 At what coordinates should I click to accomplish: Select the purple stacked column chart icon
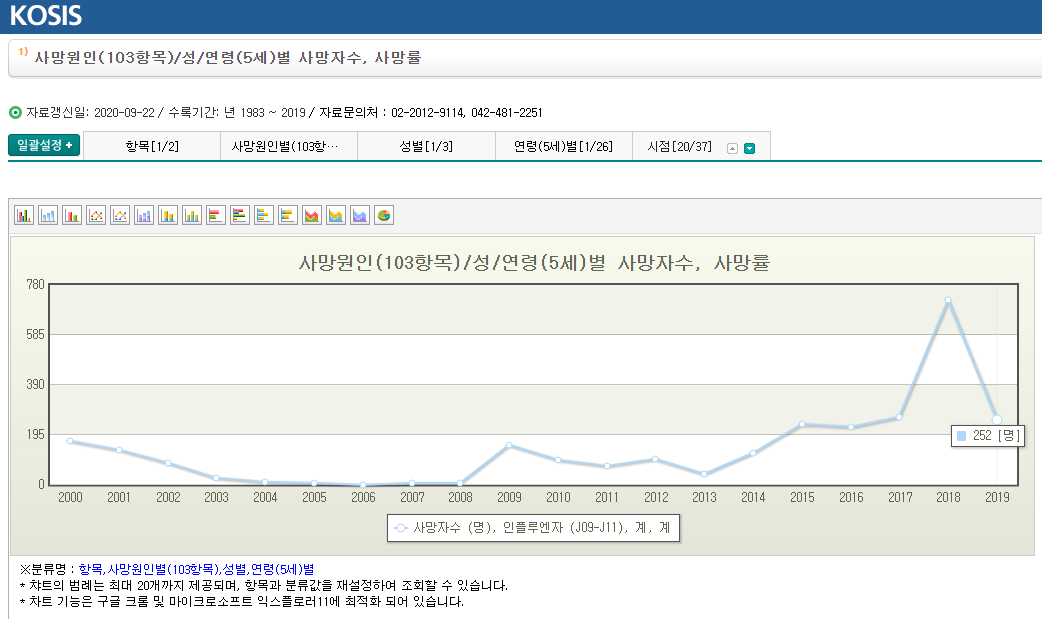pyautogui.click(x=143, y=214)
